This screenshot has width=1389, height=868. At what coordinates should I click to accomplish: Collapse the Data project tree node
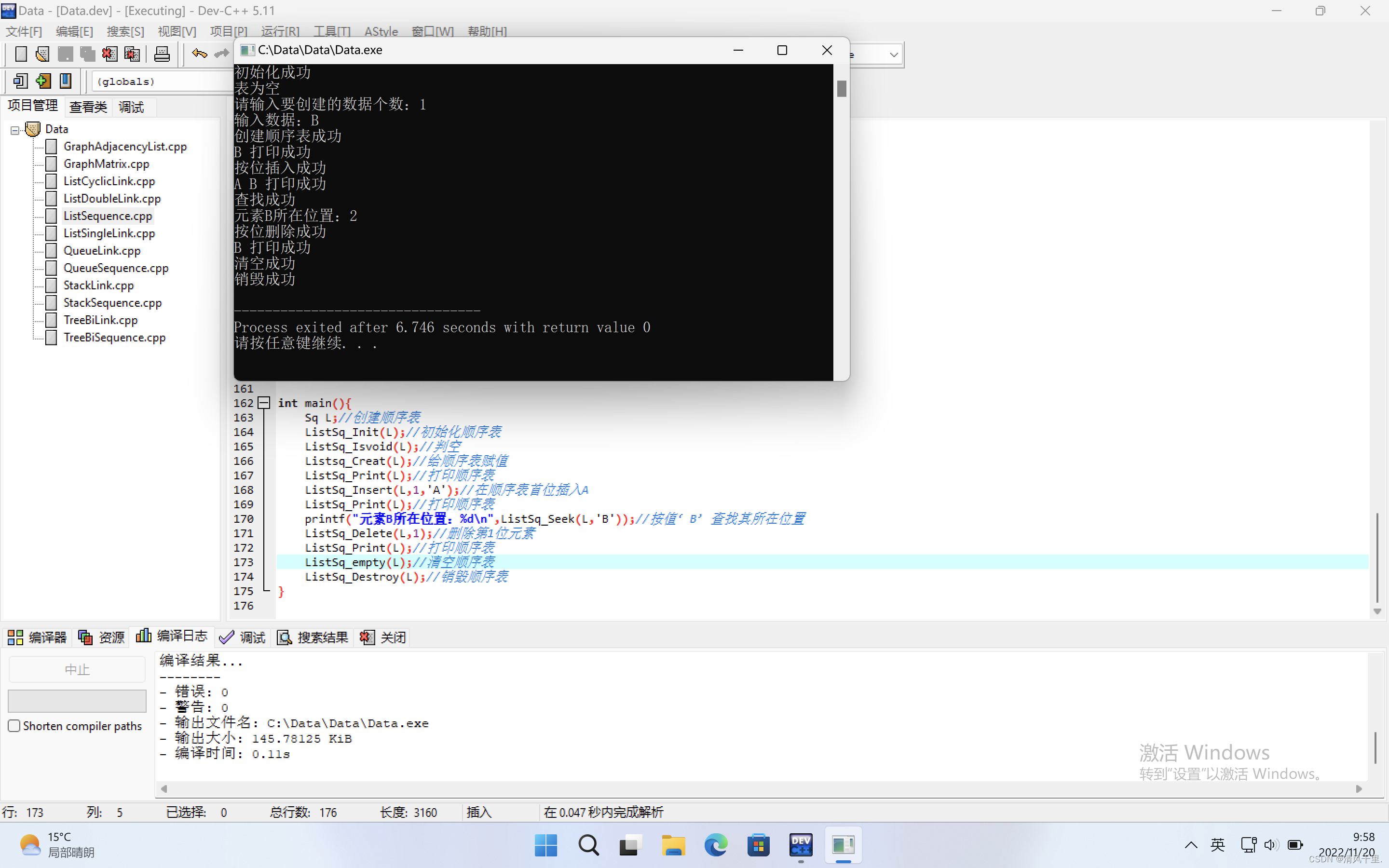(x=14, y=130)
